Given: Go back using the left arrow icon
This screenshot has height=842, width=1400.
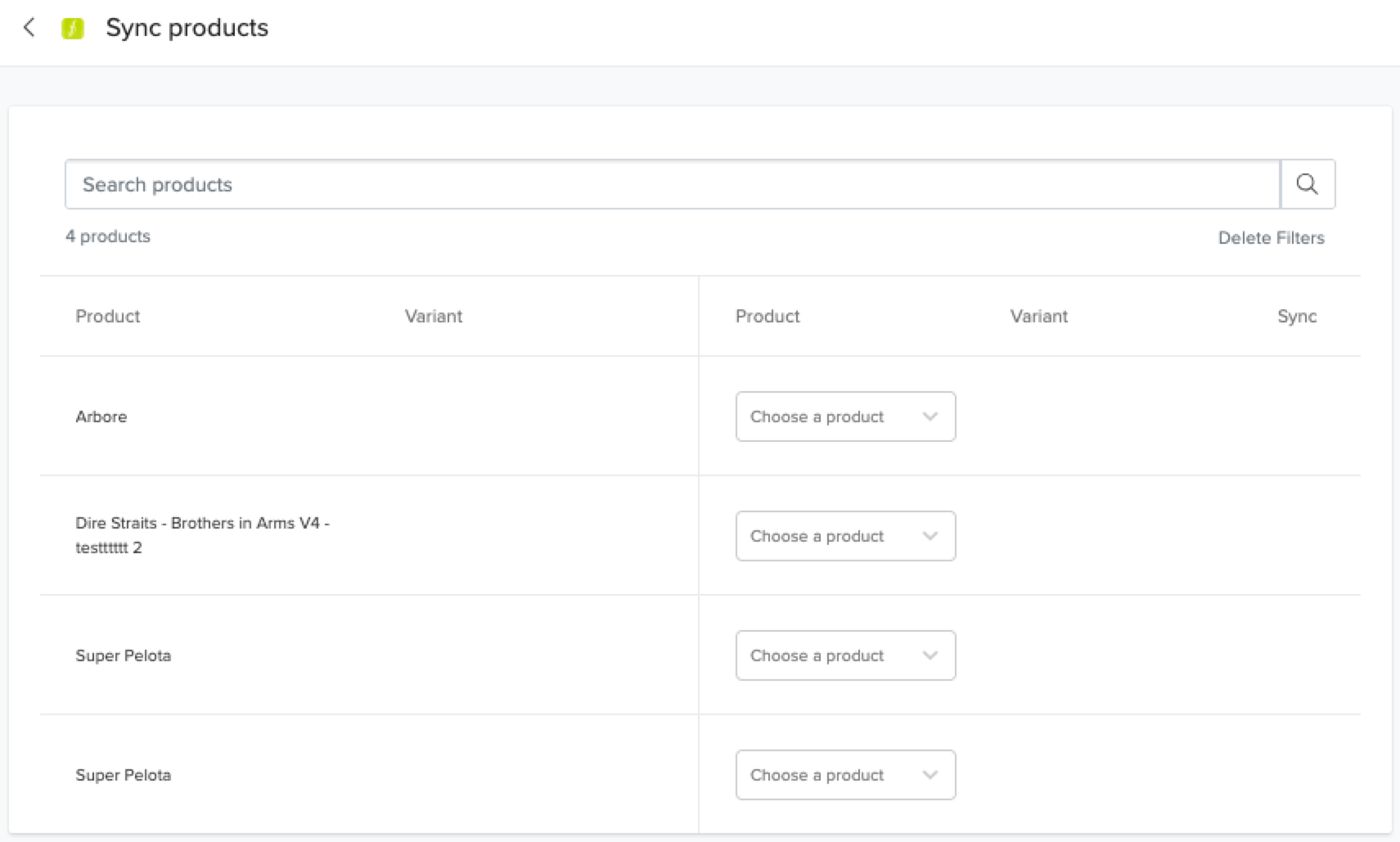Looking at the screenshot, I should [29, 28].
